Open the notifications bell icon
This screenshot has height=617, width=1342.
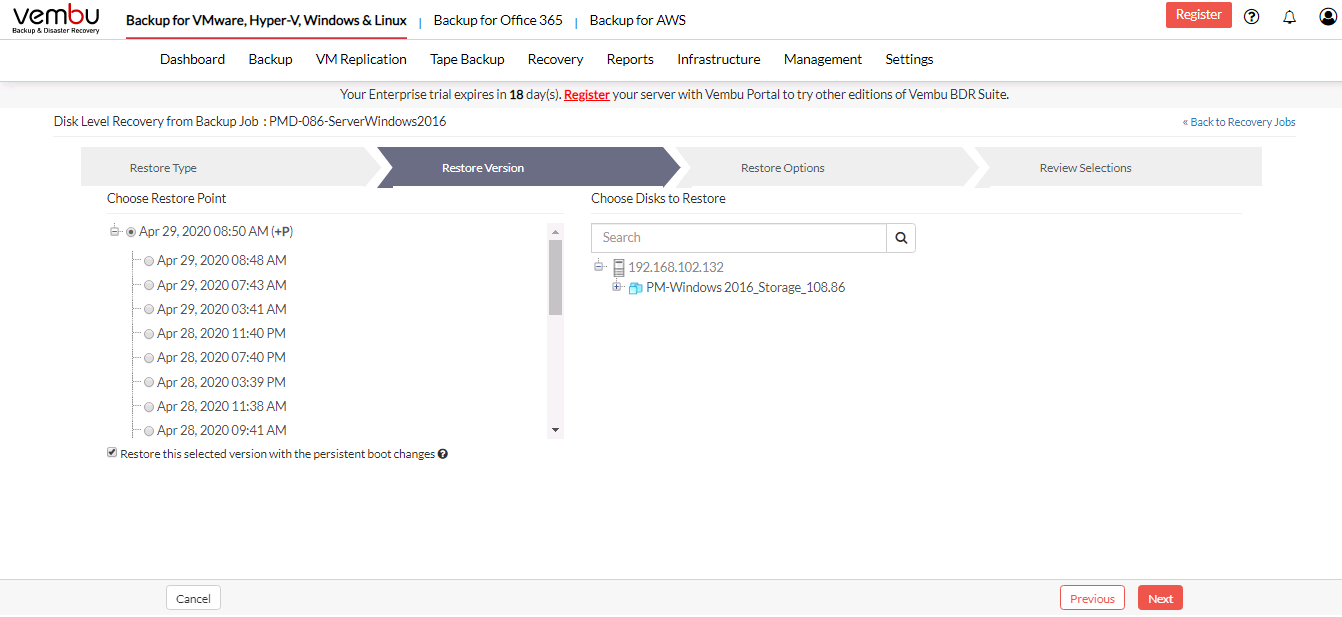1289,17
